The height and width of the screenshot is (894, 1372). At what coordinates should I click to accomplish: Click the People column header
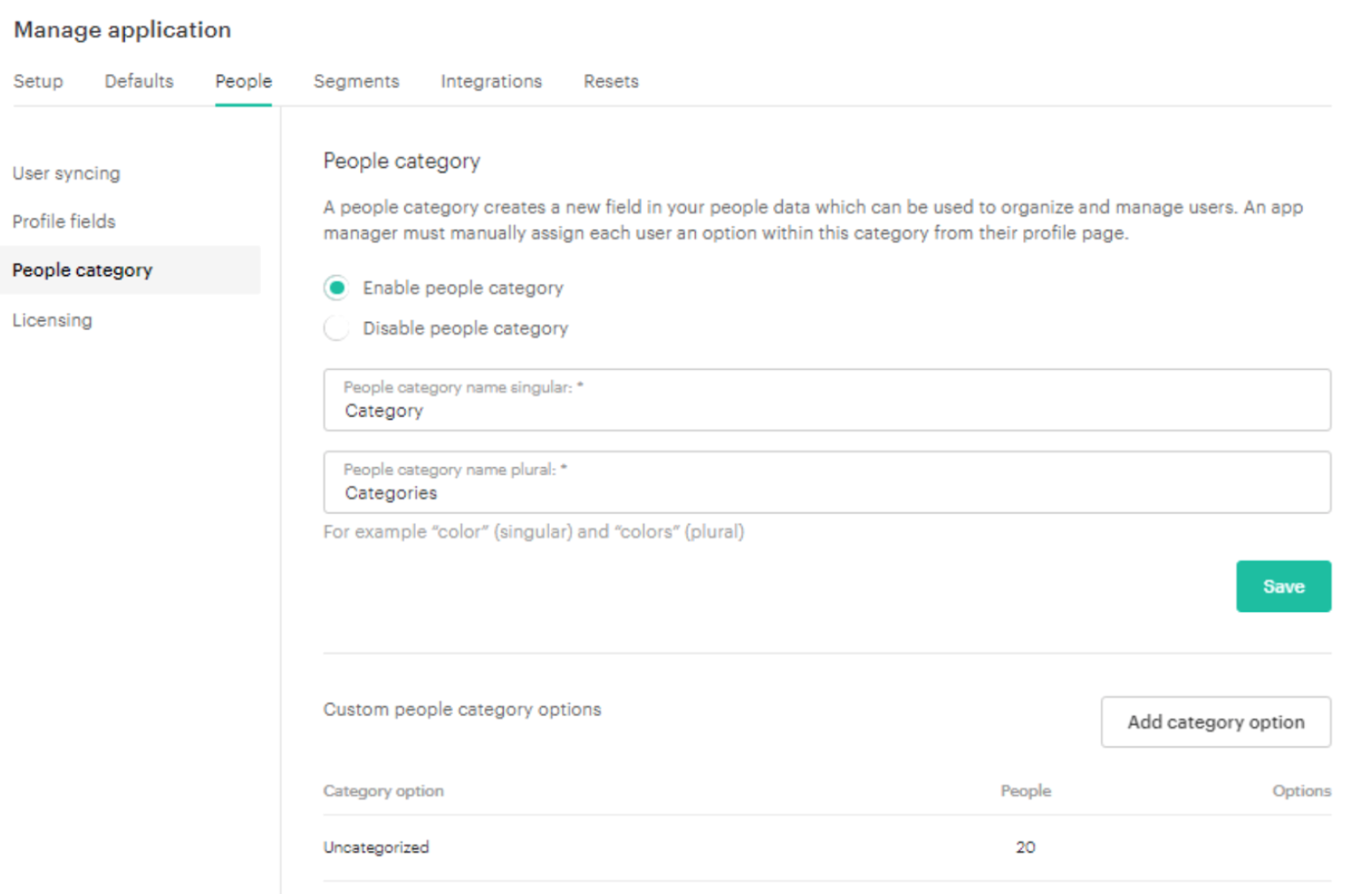pyautogui.click(x=1026, y=791)
